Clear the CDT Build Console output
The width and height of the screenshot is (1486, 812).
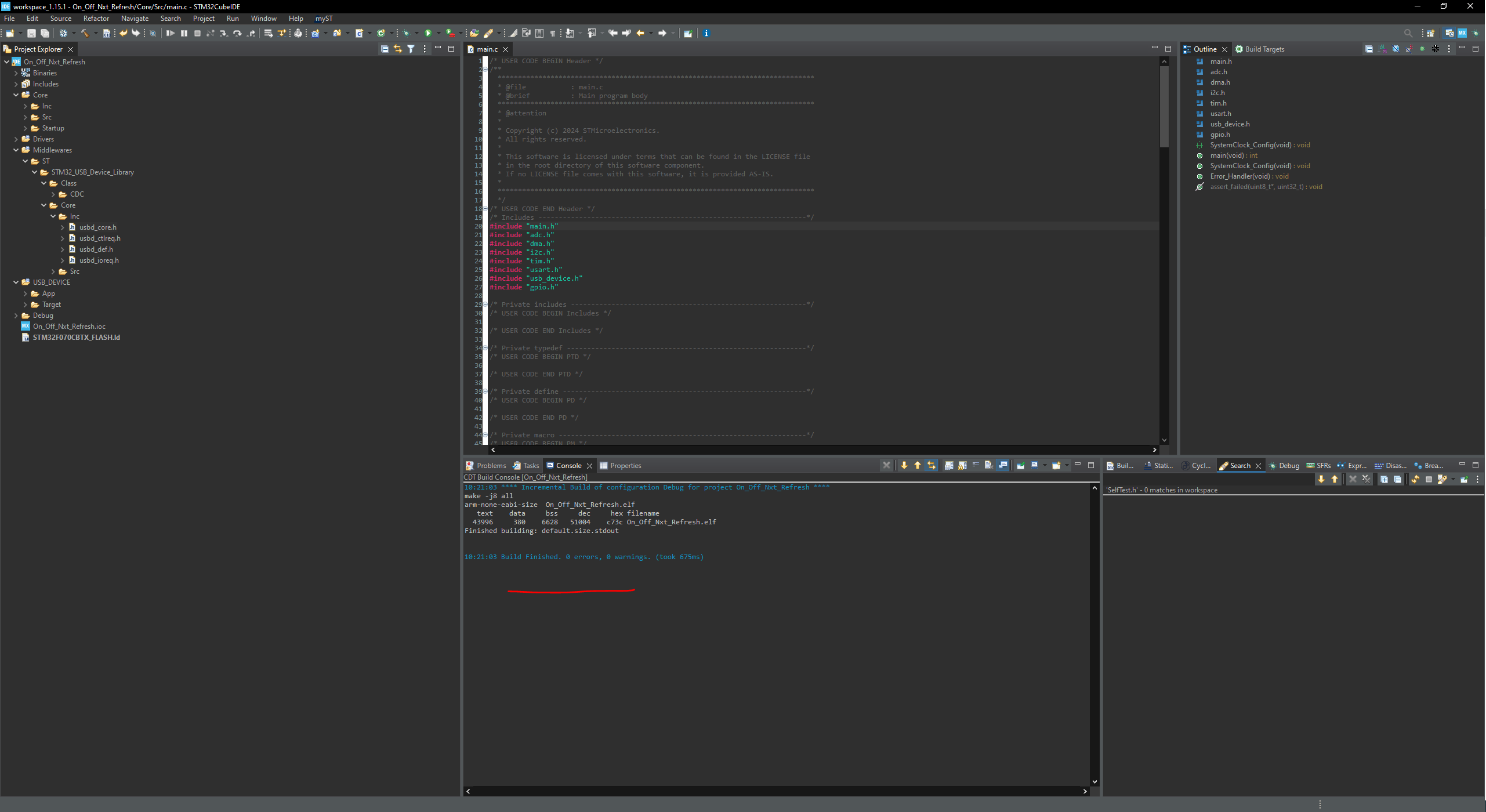988,465
